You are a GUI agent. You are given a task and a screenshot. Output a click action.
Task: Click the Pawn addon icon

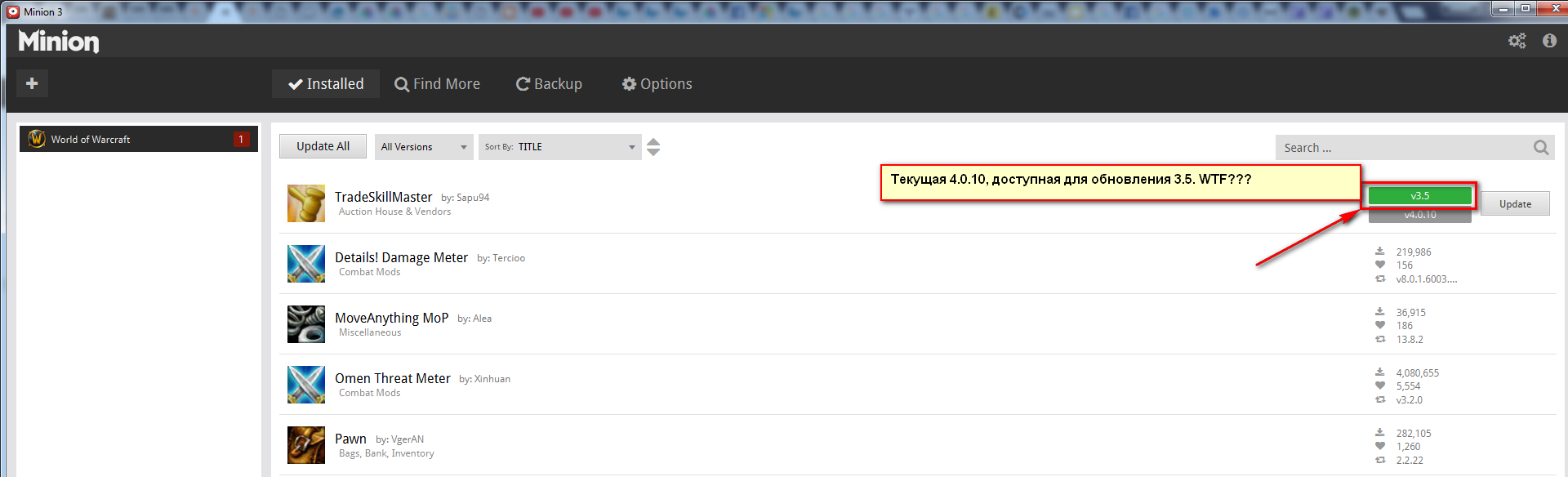tap(306, 445)
